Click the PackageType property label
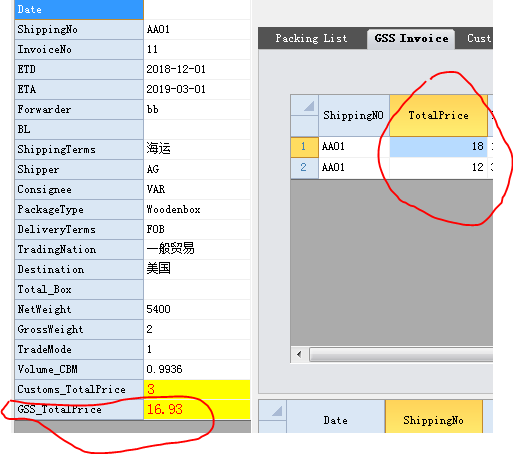This screenshot has width=513, height=454. click(79, 209)
